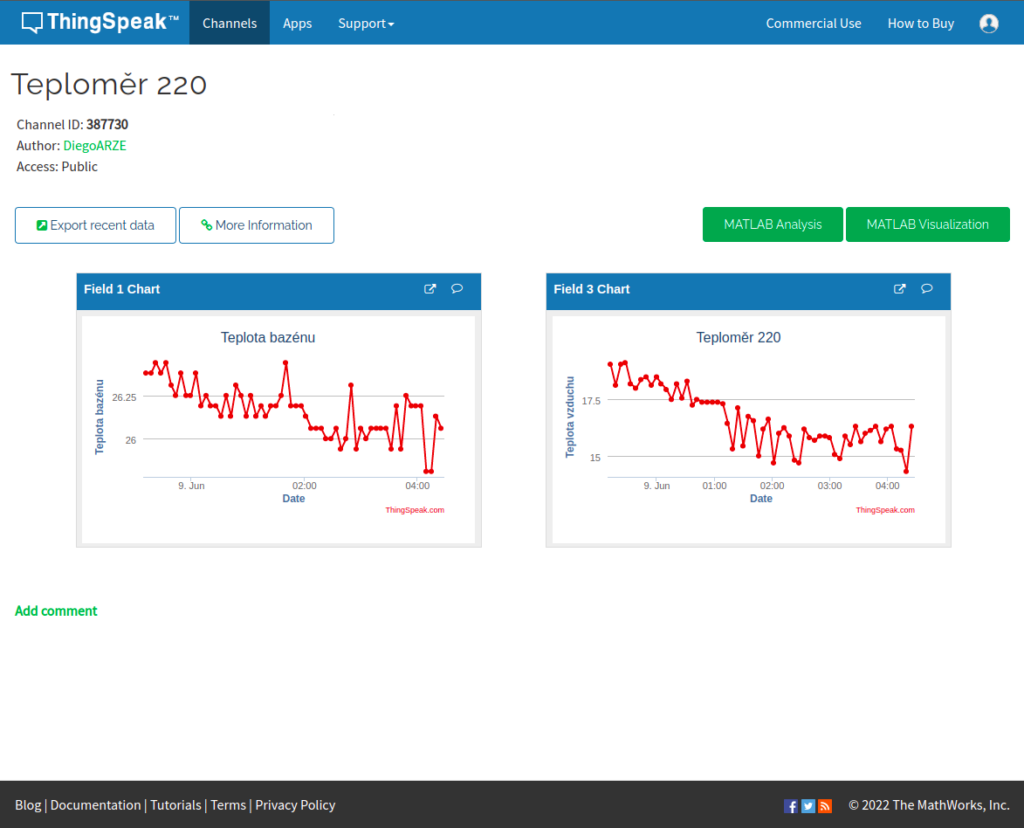Open the RSS feed icon in footer
The width and height of the screenshot is (1024, 828).
(x=825, y=806)
